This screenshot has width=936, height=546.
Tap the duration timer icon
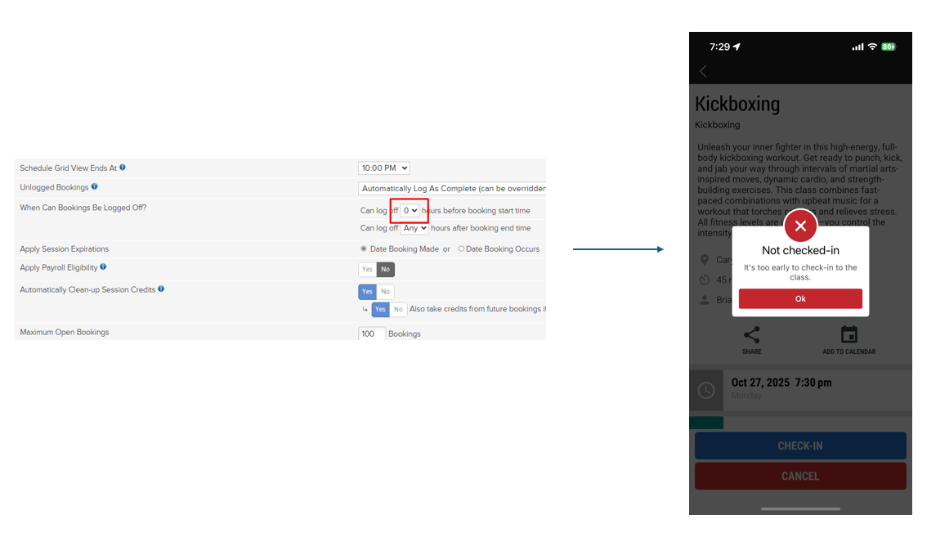pyautogui.click(x=704, y=280)
